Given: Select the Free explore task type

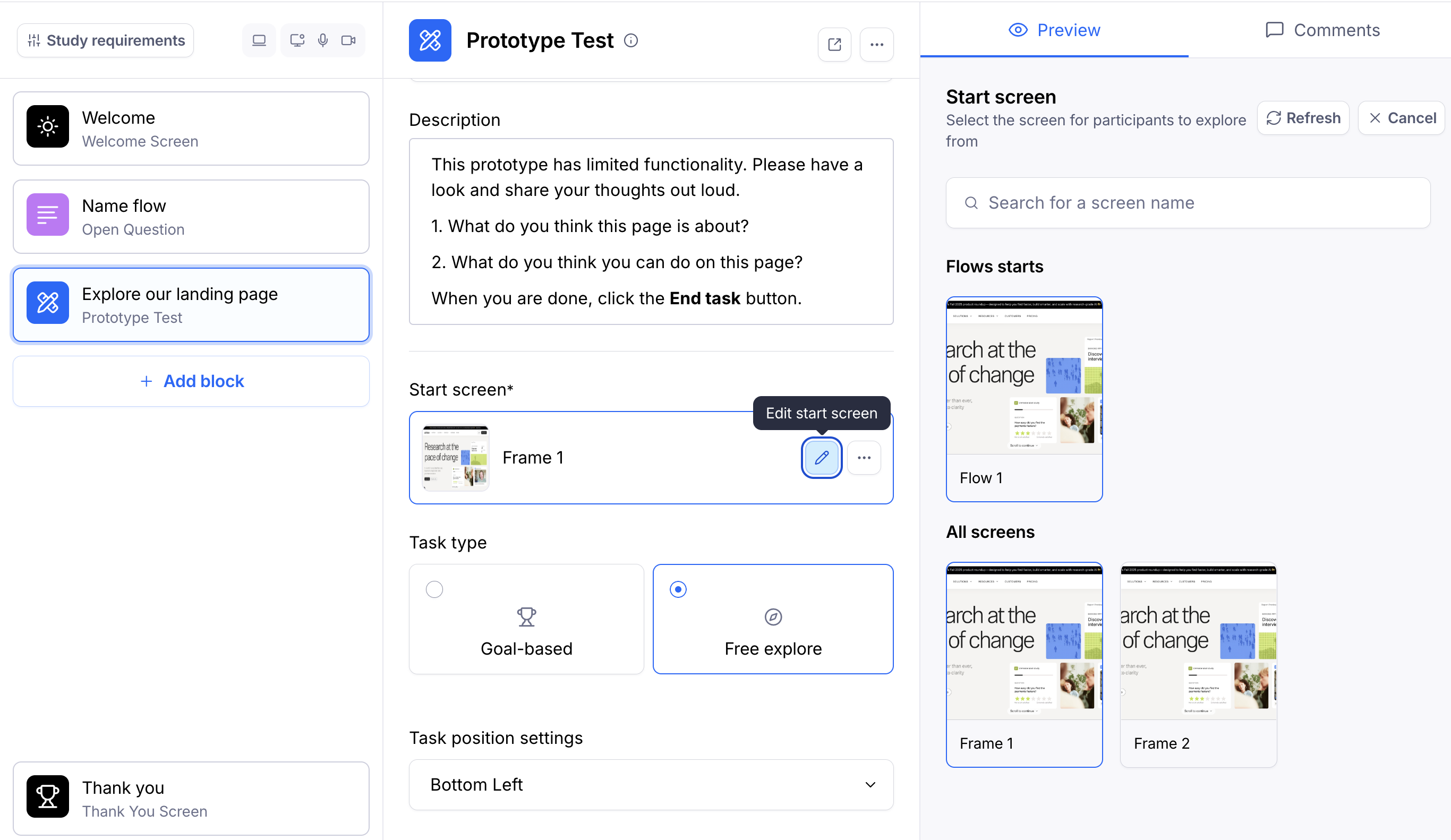Looking at the screenshot, I should tap(773, 619).
